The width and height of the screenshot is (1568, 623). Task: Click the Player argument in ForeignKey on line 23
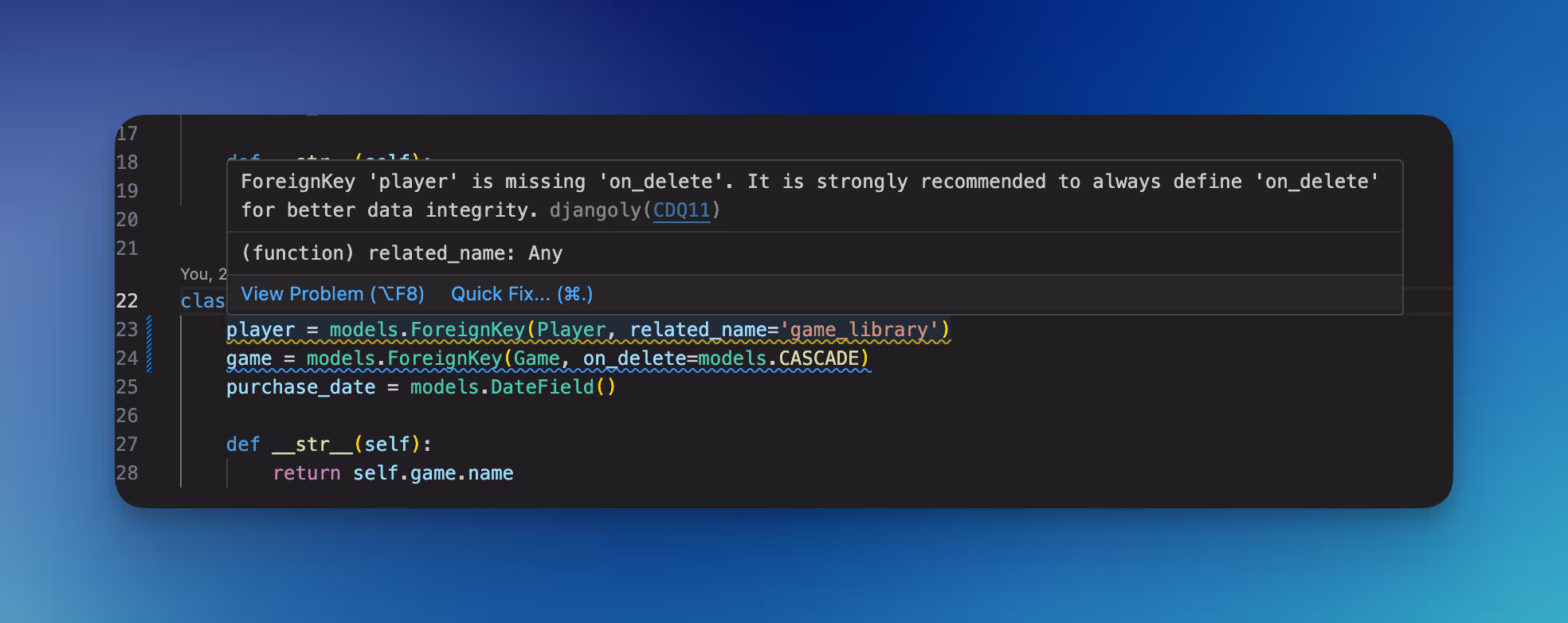click(x=570, y=330)
